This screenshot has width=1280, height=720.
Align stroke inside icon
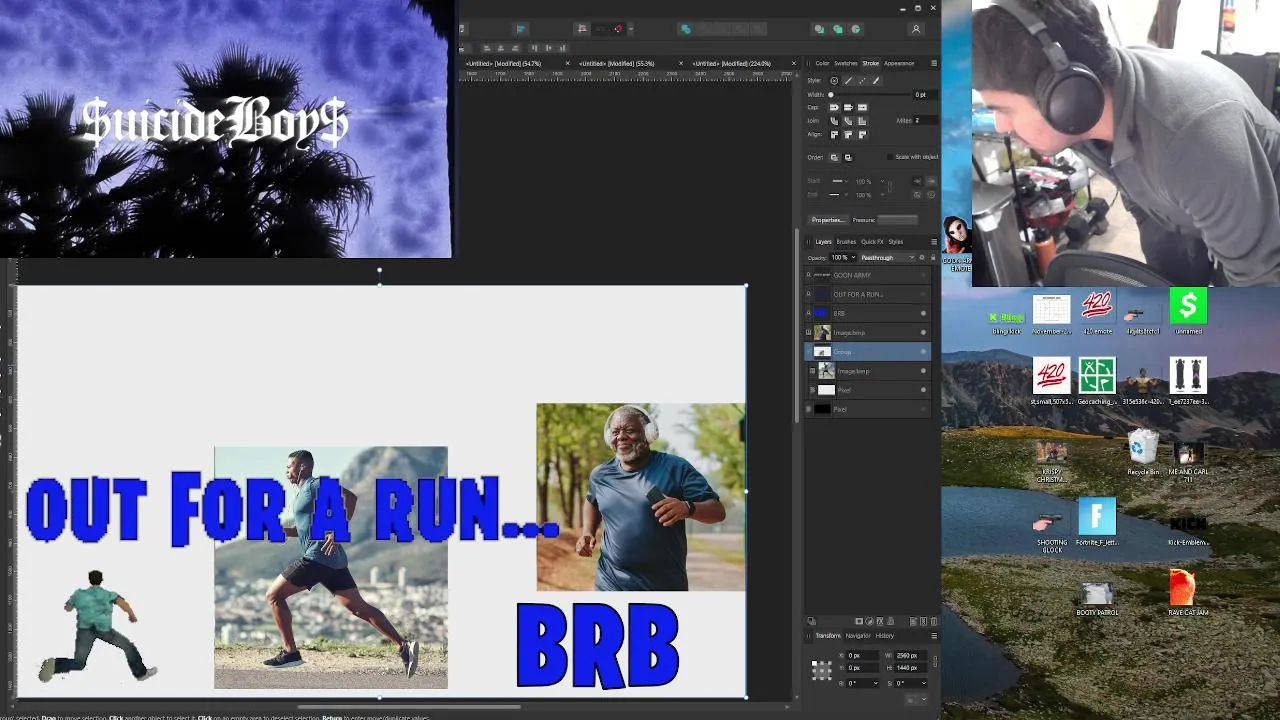pyautogui.click(x=848, y=134)
